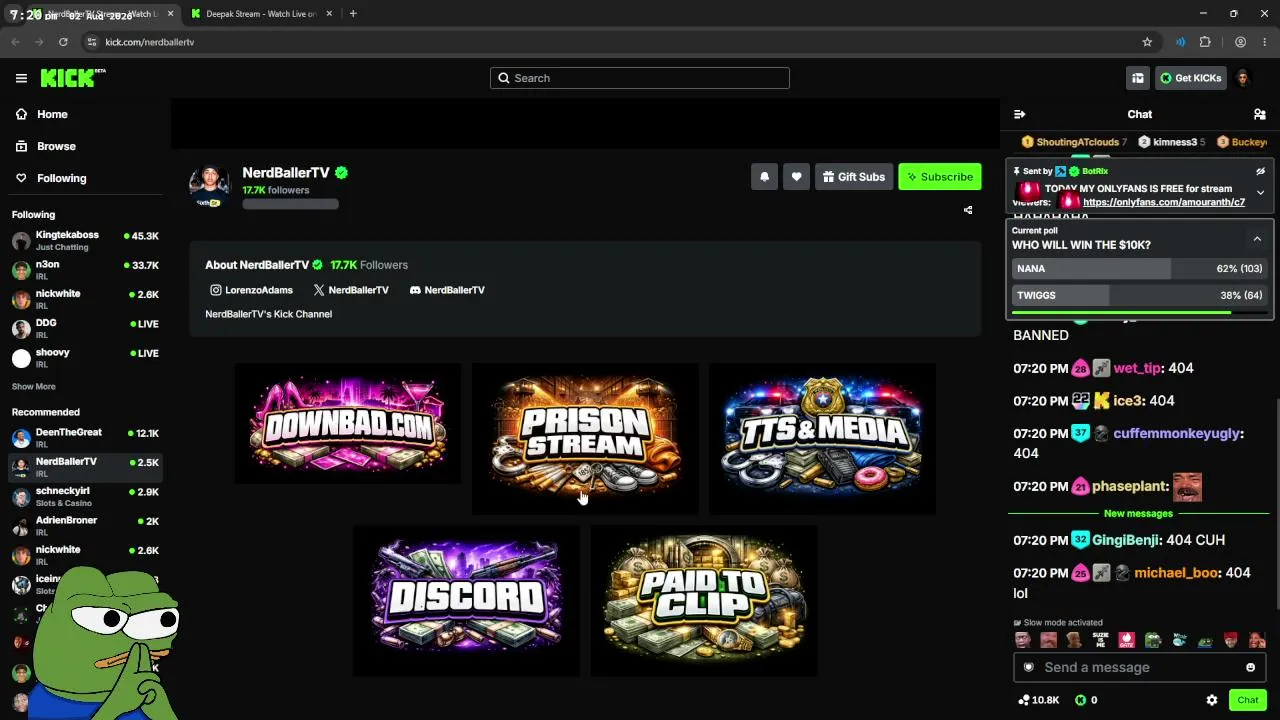Show the chat users list icon
The height and width of the screenshot is (720, 1280).
point(1259,114)
